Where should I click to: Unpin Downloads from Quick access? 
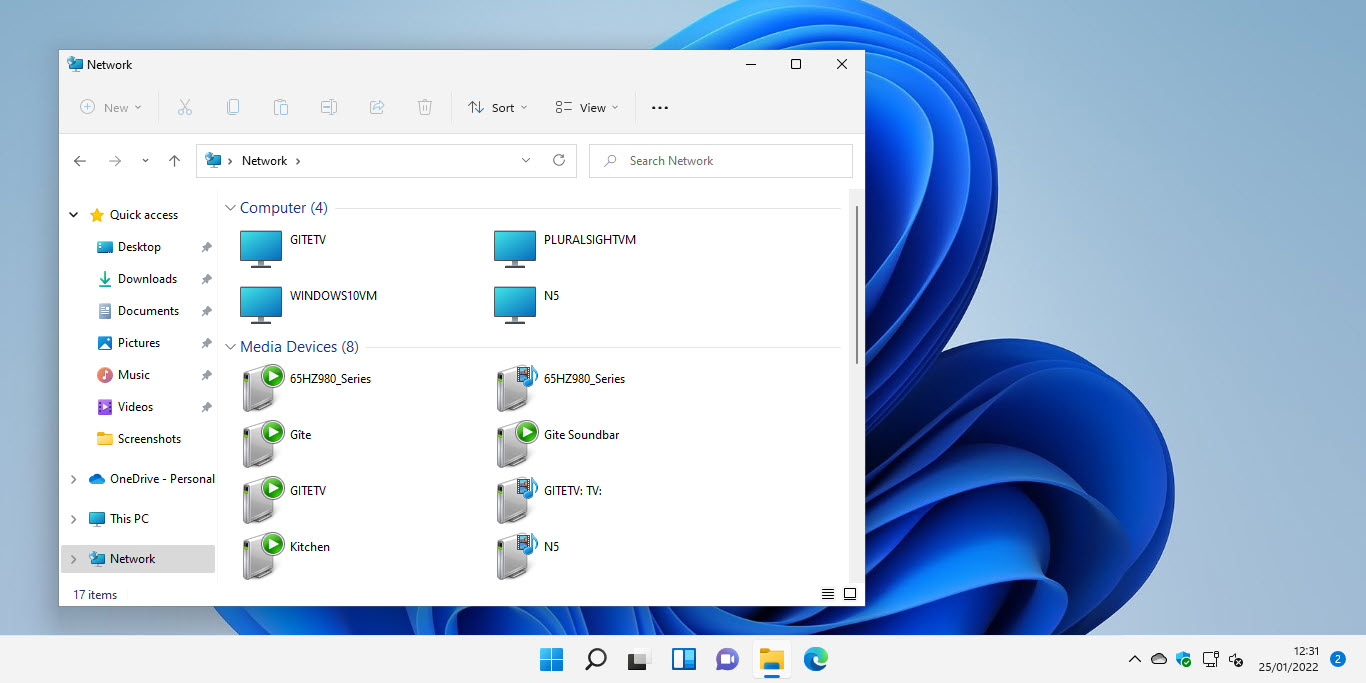click(x=208, y=278)
